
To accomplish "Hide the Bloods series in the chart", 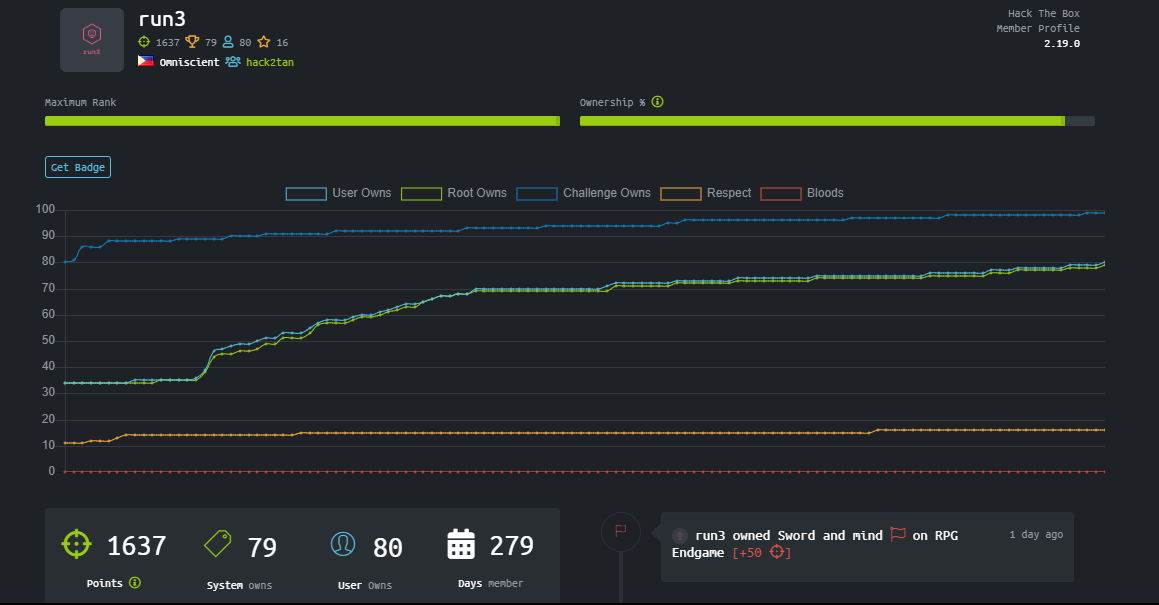I will (802, 193).
